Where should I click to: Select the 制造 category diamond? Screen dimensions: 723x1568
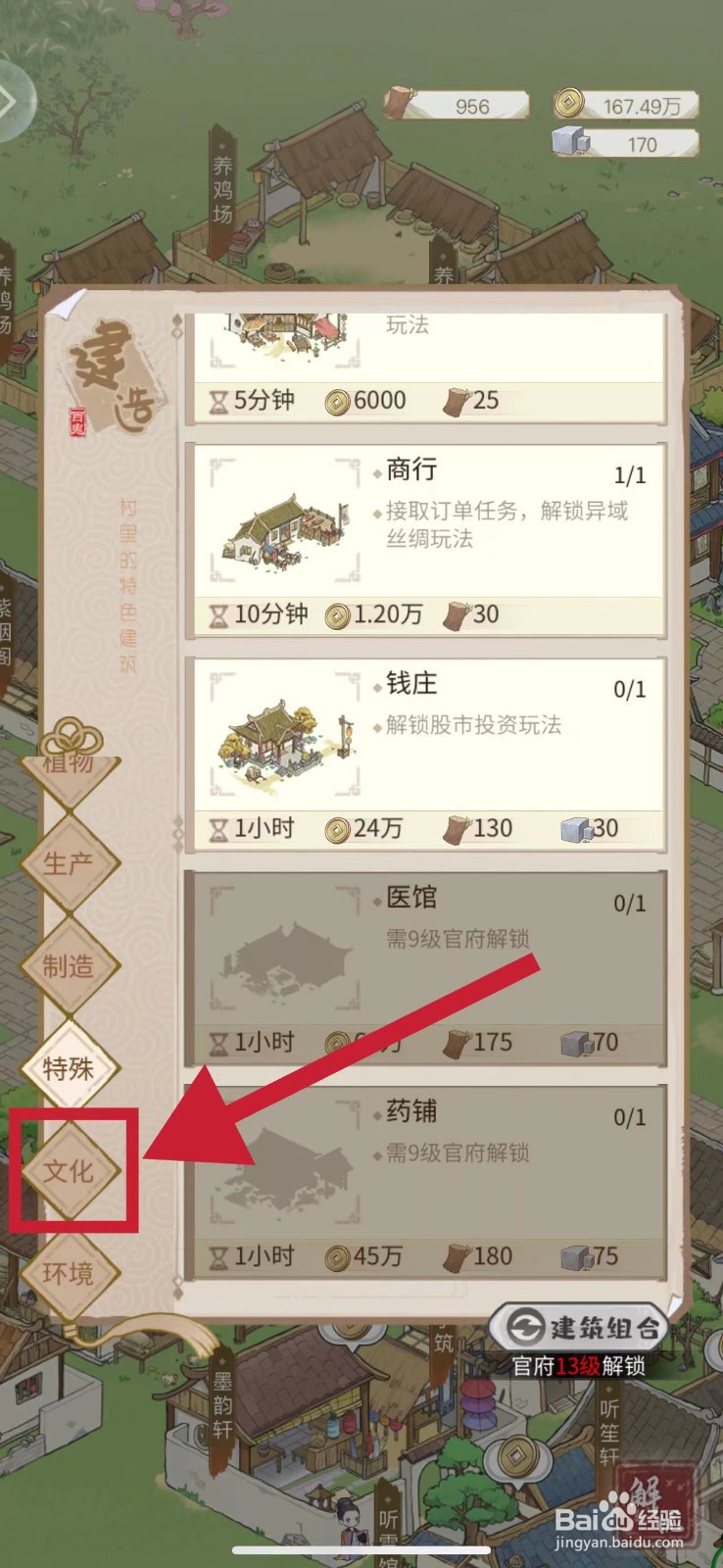69,965
